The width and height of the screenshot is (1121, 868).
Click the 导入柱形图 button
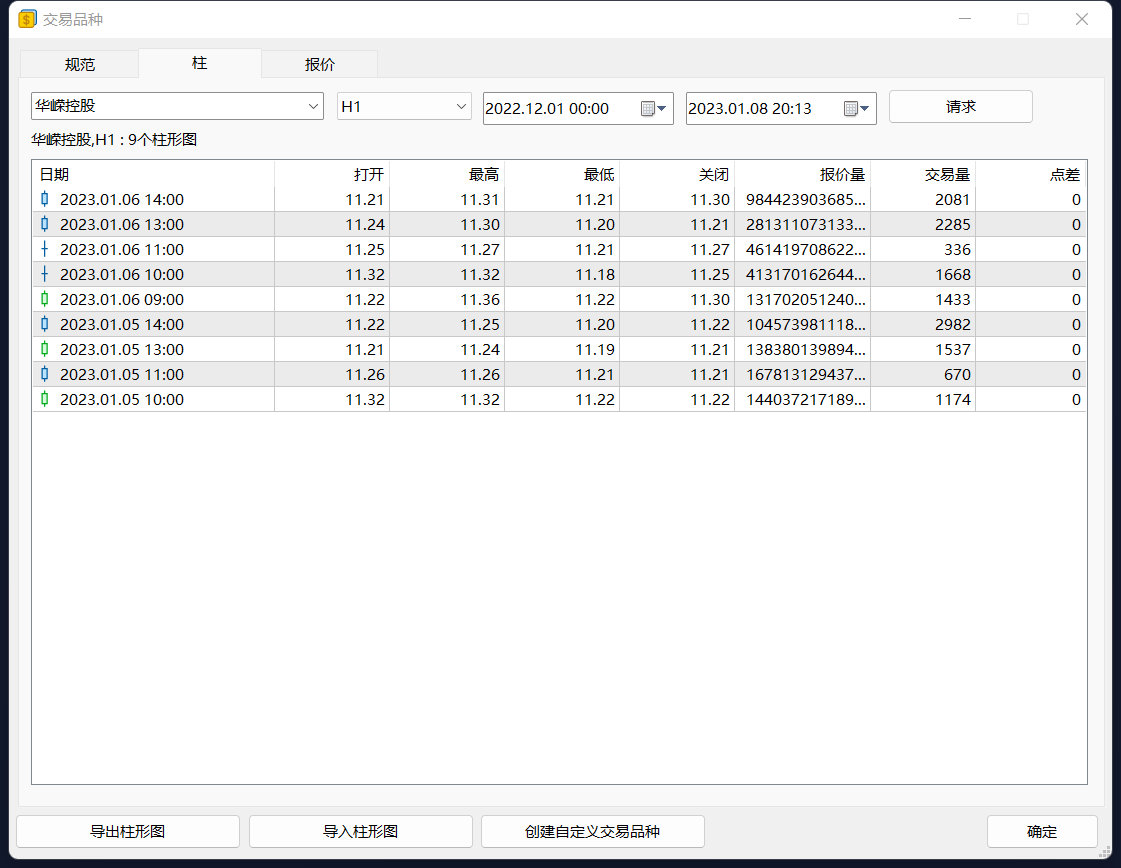pos(360,831)
